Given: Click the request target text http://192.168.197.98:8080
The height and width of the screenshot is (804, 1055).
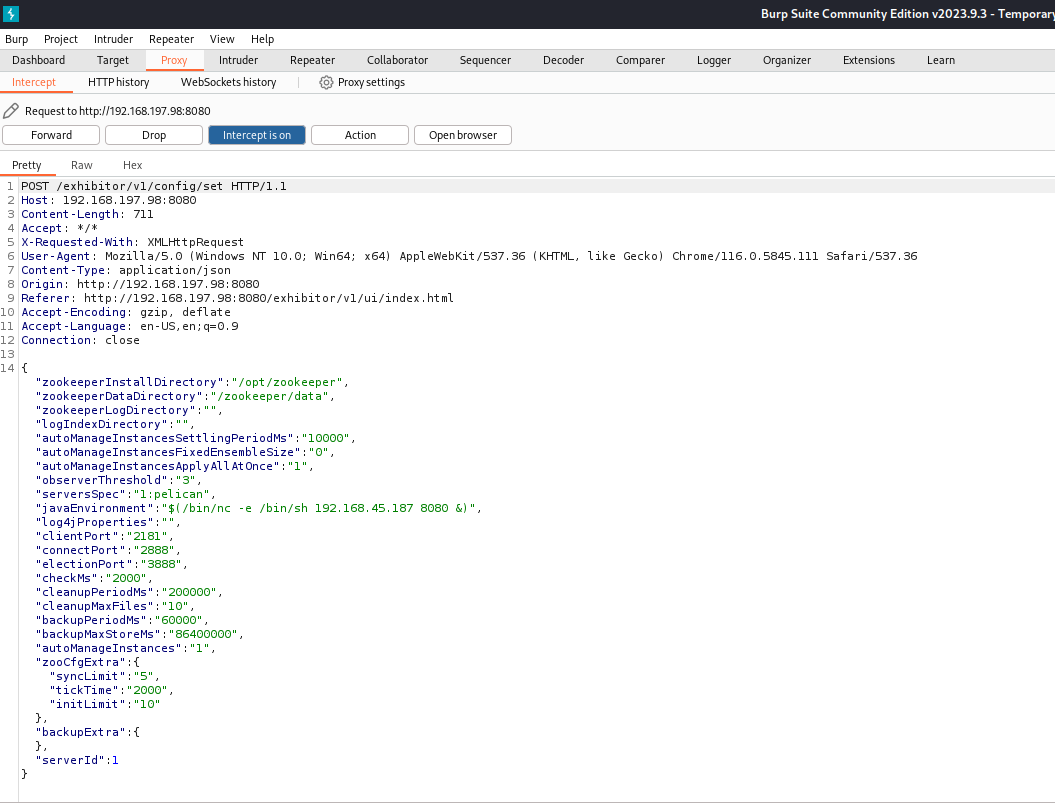Looking at the screenshot, I should pos(145,111).
